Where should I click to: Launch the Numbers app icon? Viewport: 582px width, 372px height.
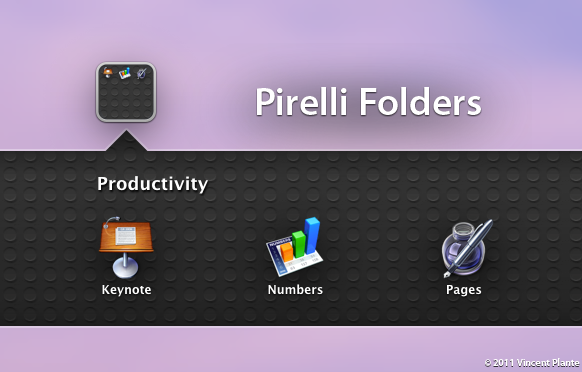point(295,247)
